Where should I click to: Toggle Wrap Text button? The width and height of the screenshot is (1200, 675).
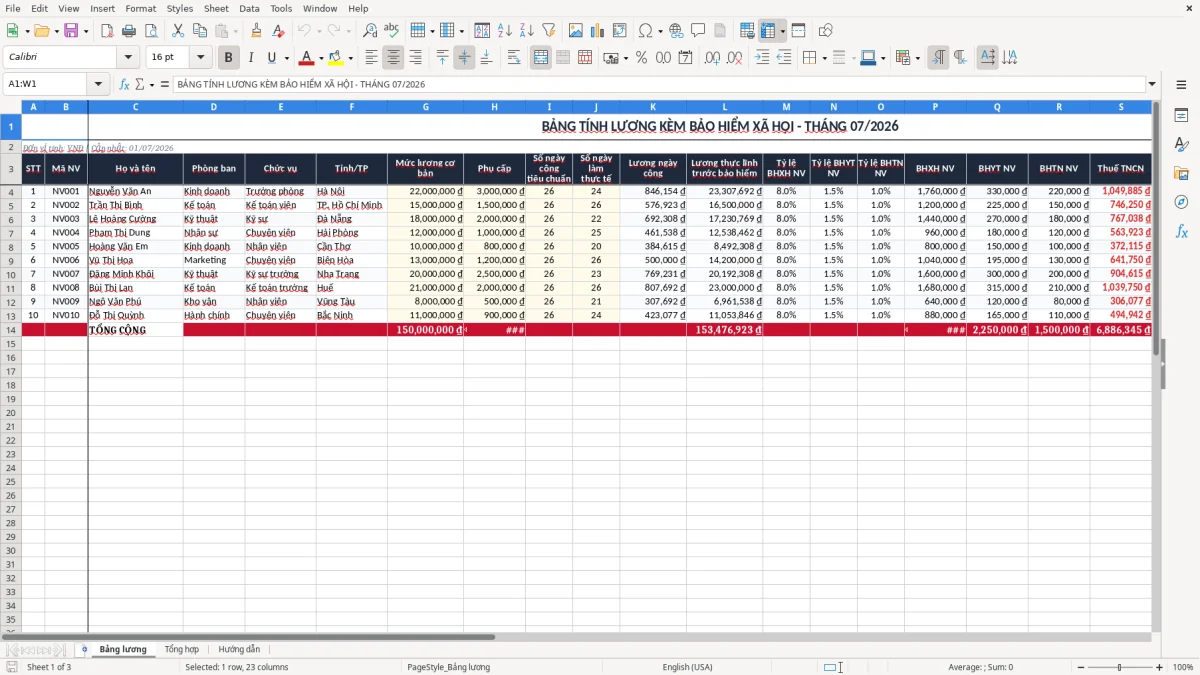(514, 58)
